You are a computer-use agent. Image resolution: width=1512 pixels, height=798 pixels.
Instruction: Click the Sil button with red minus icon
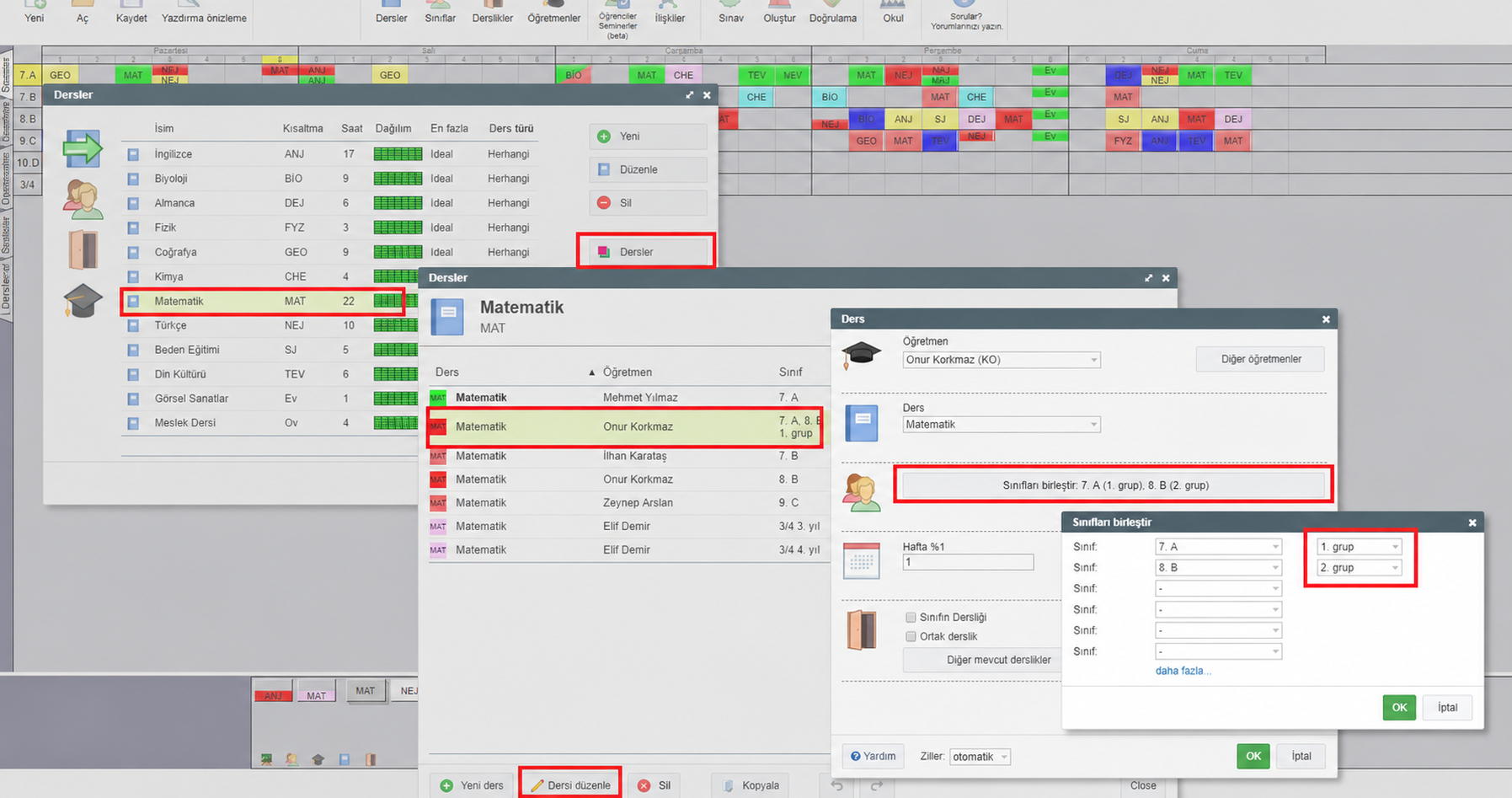tap(648, 203)
